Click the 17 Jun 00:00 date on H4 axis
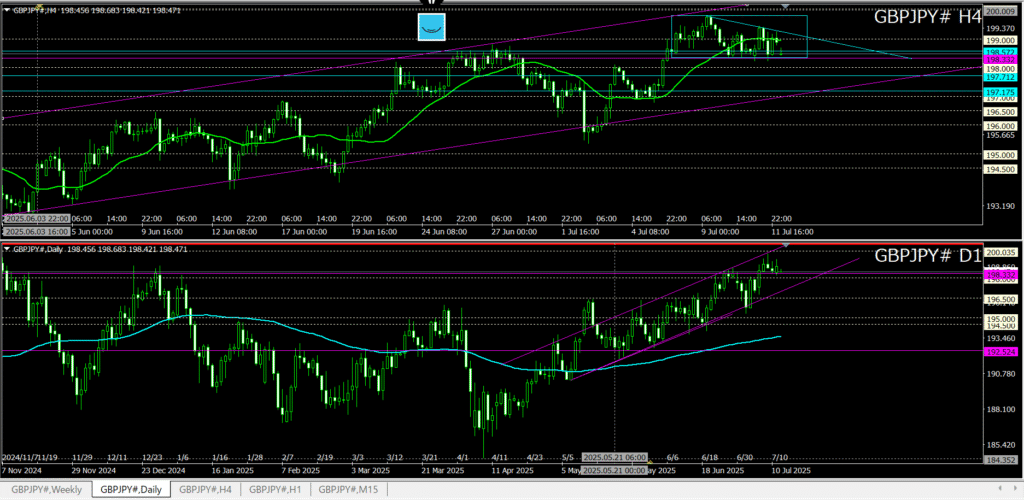The width and height of the screenshot is (1024, 500). coord(306,231)
